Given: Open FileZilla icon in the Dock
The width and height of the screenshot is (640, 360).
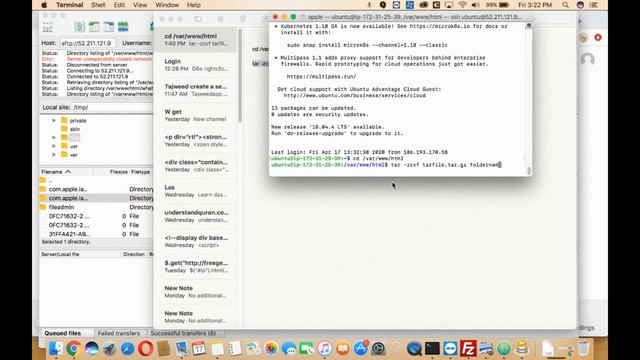Looking at the screenshot, I should (x=468, y=348).
